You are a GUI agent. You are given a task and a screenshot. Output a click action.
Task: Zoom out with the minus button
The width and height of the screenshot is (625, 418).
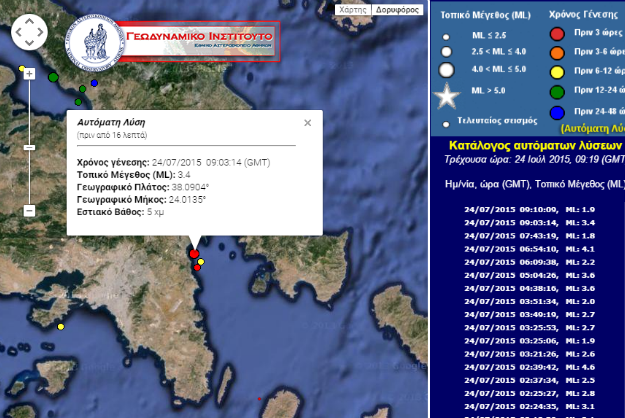click(29, 210)
